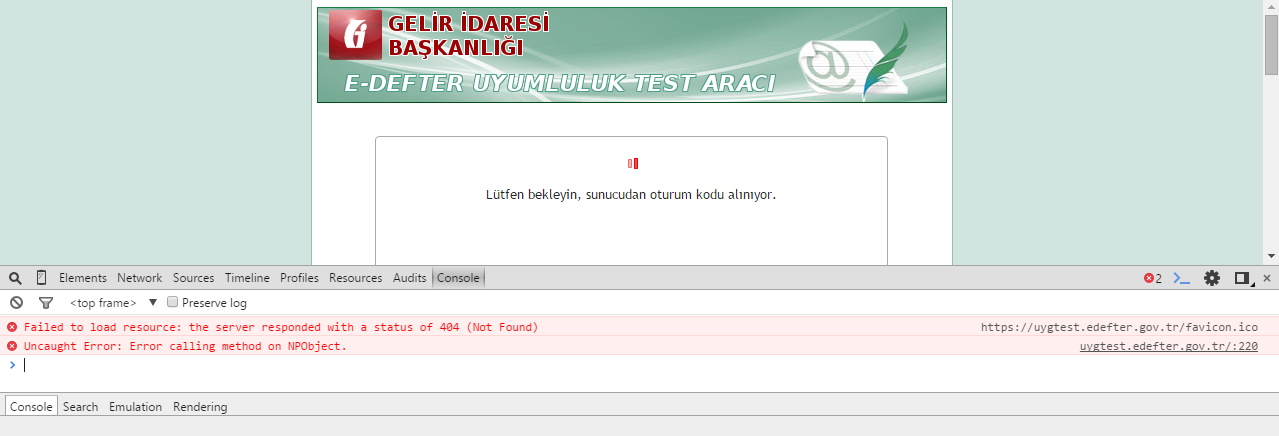Clear the console log with the ban icon

[16, 303]
